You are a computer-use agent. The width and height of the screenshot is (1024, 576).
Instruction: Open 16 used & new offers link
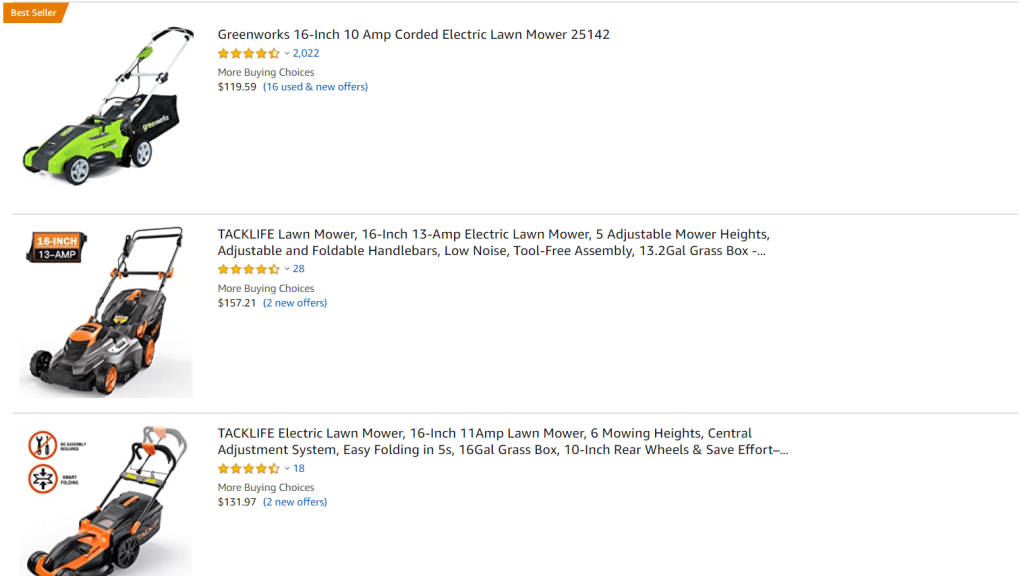point(315,87)
